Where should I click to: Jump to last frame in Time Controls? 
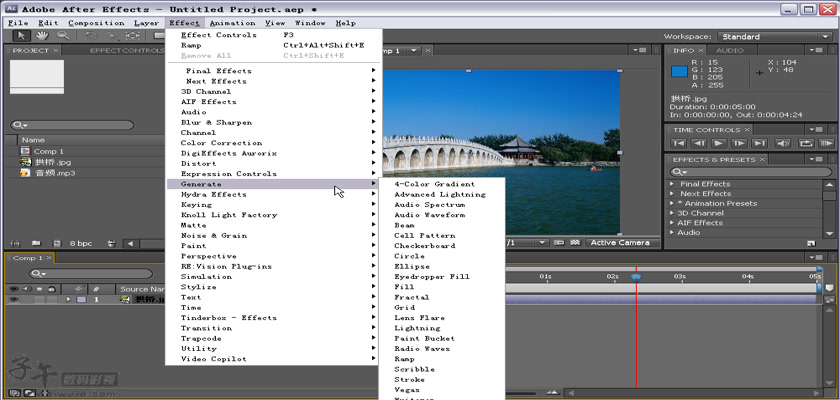click(759, 143)
